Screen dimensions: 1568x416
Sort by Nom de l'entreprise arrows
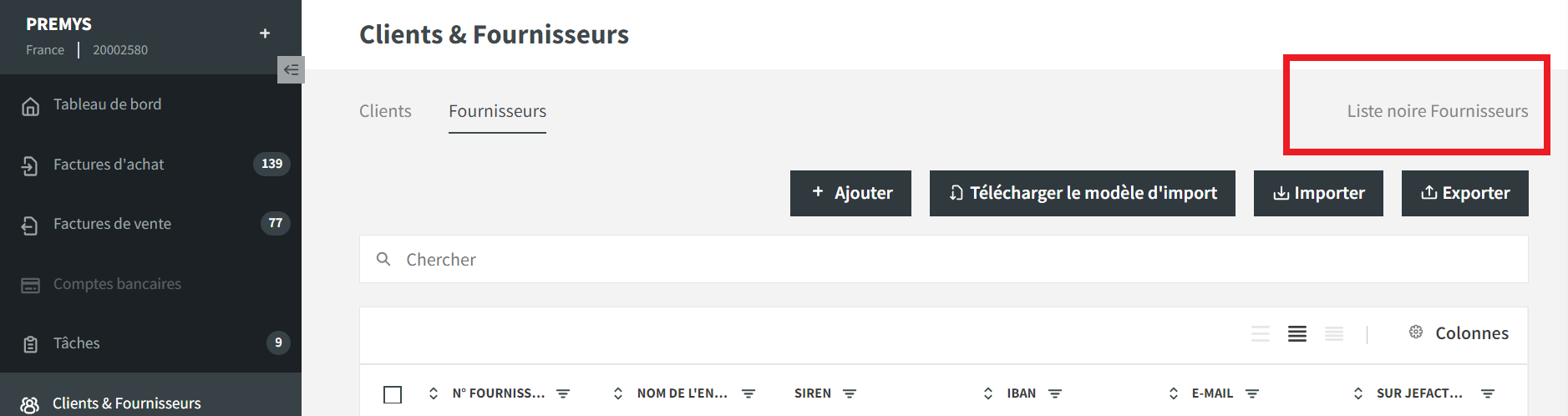(x=618, y=393)
